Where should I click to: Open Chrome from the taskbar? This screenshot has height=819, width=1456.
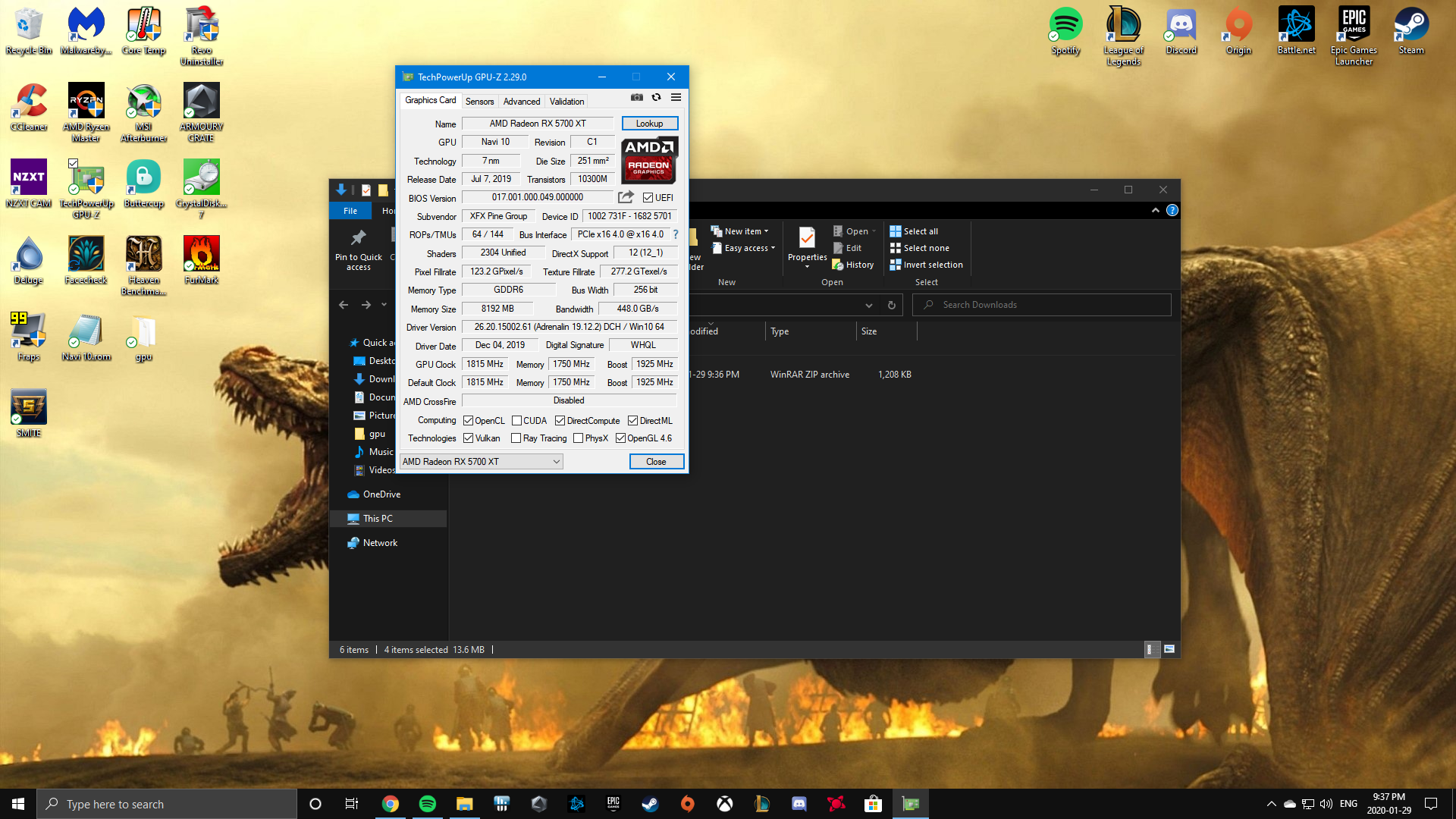(x=390, y=804)
